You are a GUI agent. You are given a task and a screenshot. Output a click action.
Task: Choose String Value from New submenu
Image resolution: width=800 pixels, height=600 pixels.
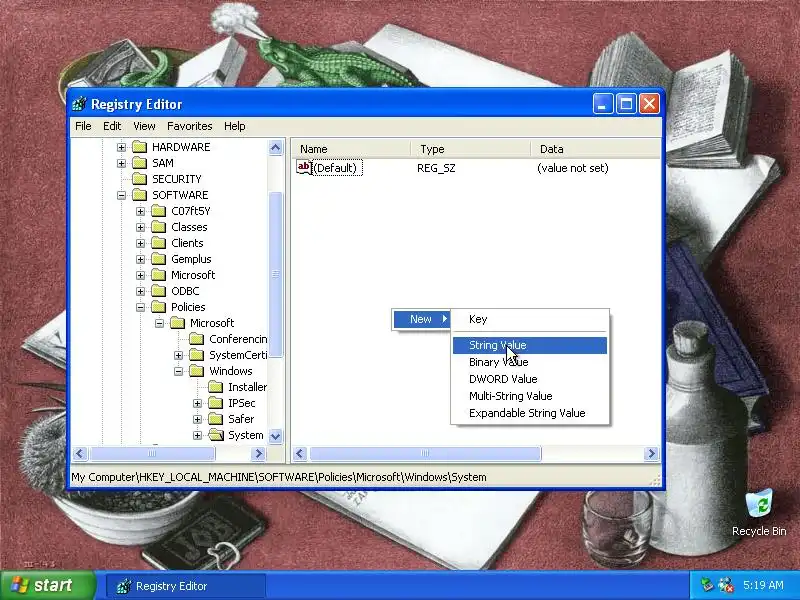click(530, 345)
